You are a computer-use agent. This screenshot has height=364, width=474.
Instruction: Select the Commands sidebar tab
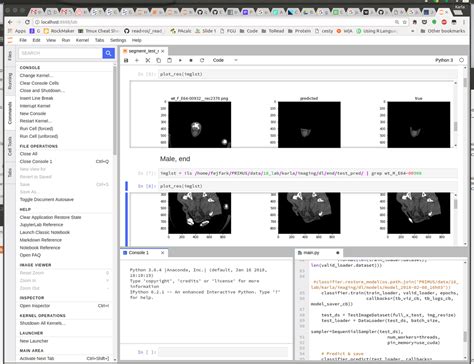point(10,113)
